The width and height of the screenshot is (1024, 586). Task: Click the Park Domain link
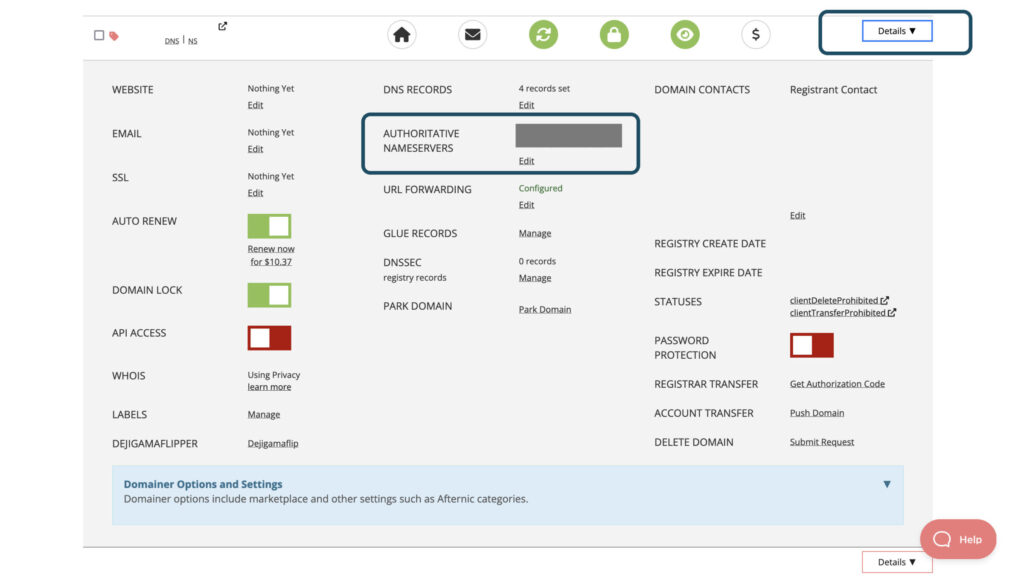[545, 310]
